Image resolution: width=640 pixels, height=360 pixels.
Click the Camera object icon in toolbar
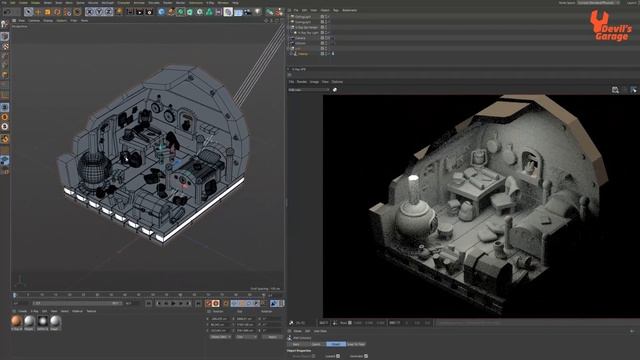tap(248, 12)
